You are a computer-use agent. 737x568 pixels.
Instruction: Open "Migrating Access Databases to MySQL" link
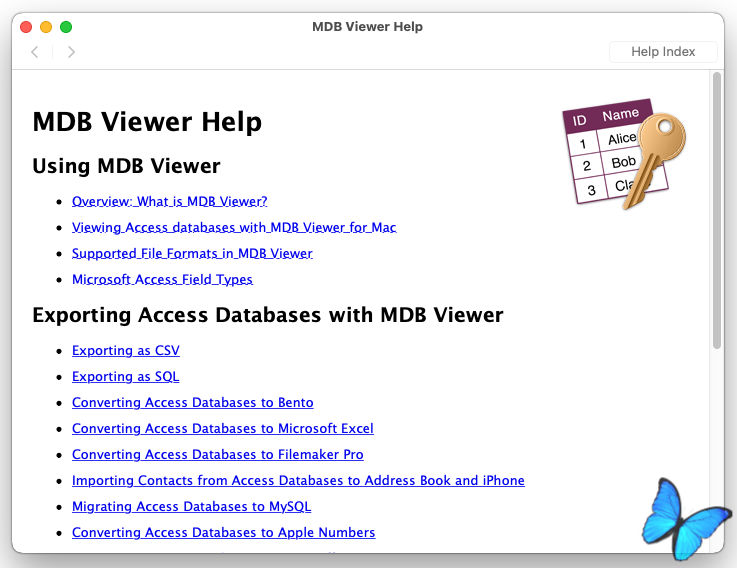point(191,506)
